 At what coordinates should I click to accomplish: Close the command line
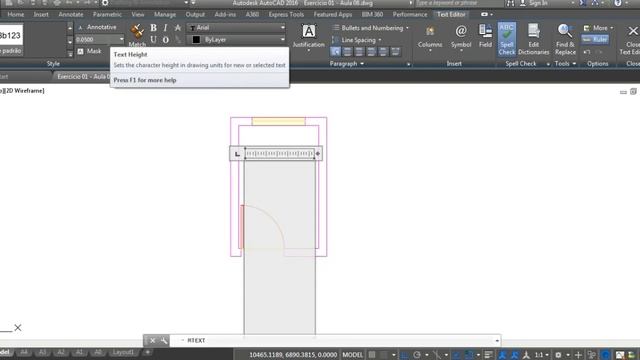point(152,340)
